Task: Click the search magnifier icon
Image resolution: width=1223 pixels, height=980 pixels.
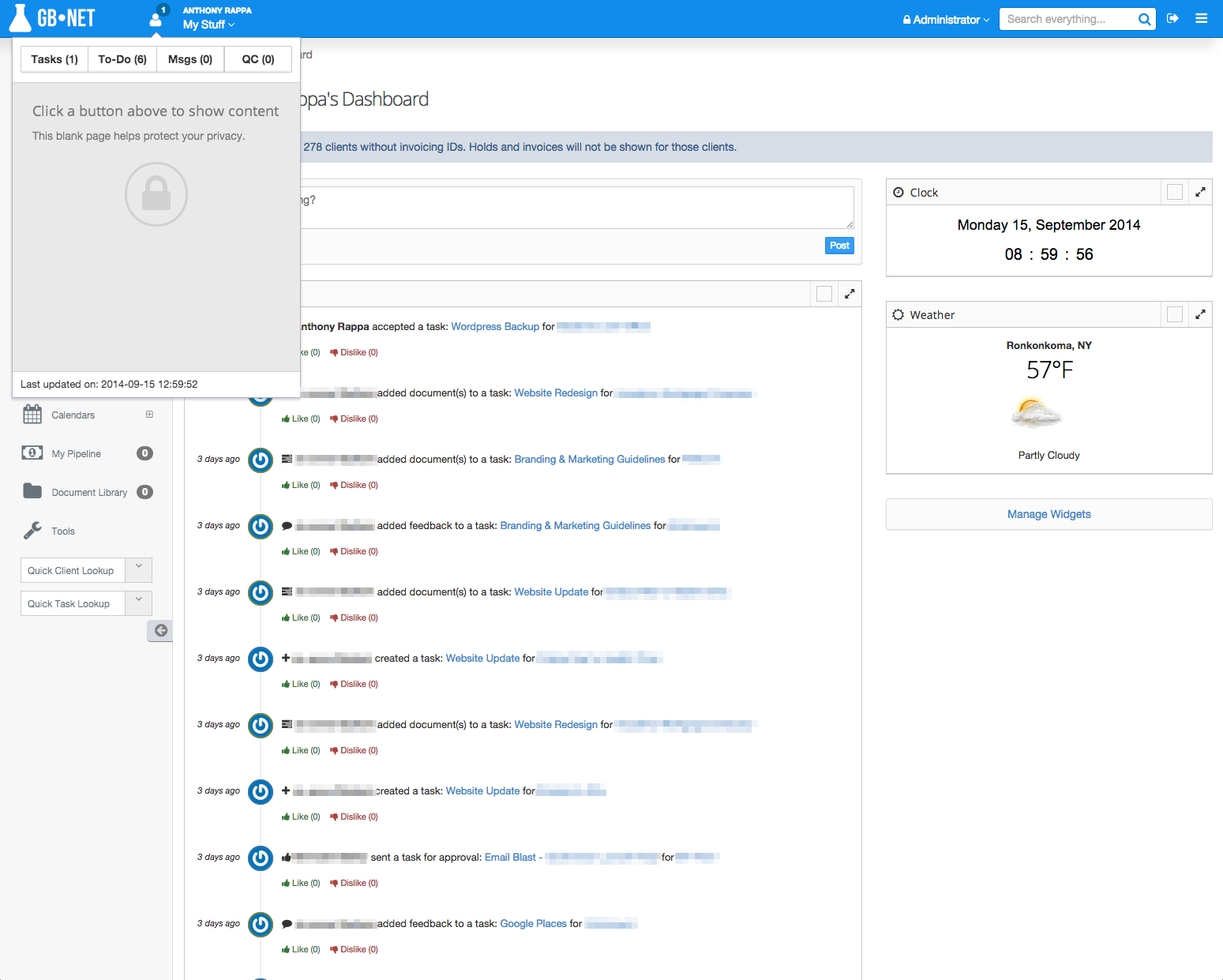Action: point(1144,20)
